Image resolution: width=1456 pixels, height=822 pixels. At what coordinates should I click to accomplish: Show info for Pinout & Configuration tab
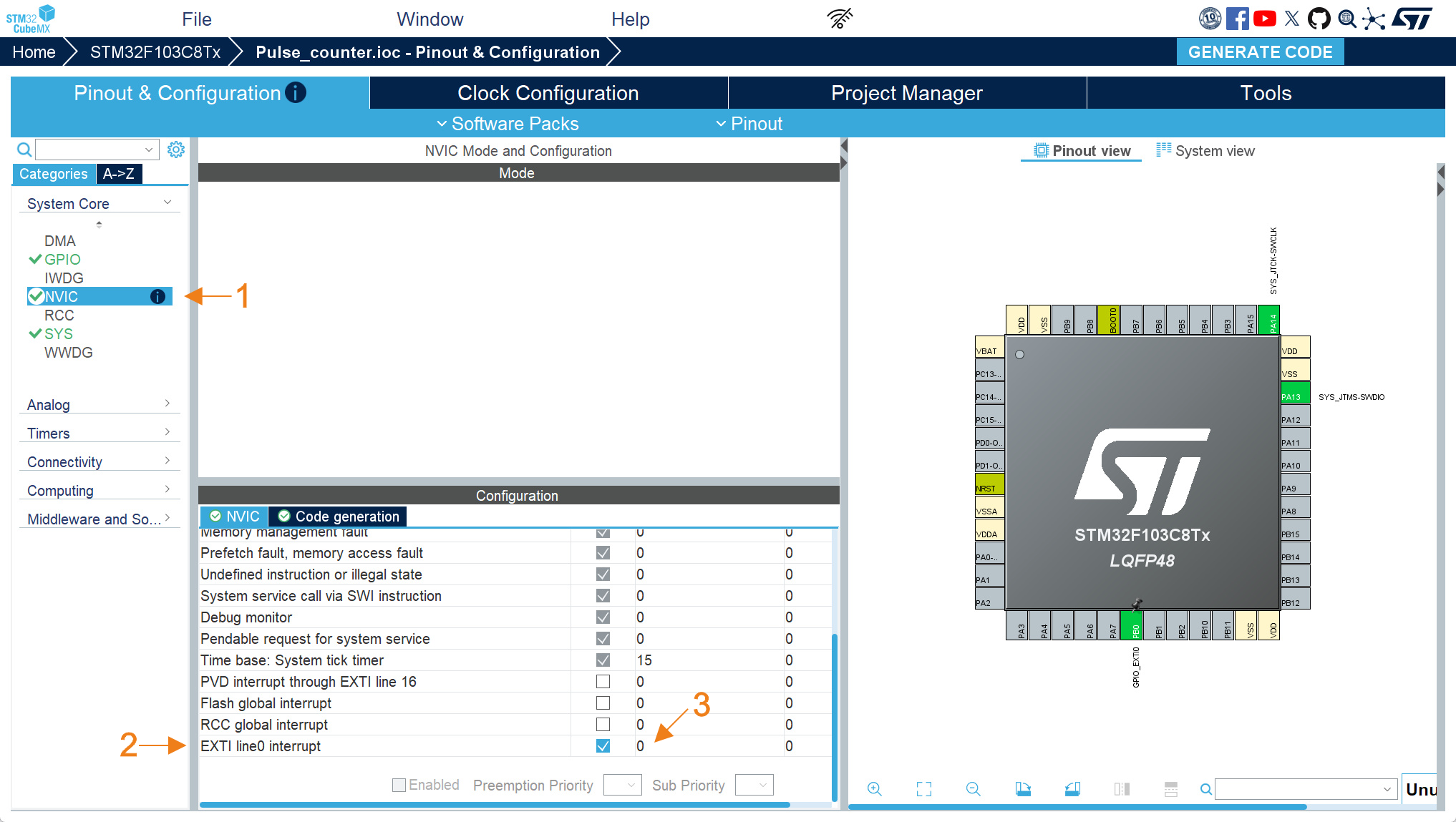[x=296, y=92]
